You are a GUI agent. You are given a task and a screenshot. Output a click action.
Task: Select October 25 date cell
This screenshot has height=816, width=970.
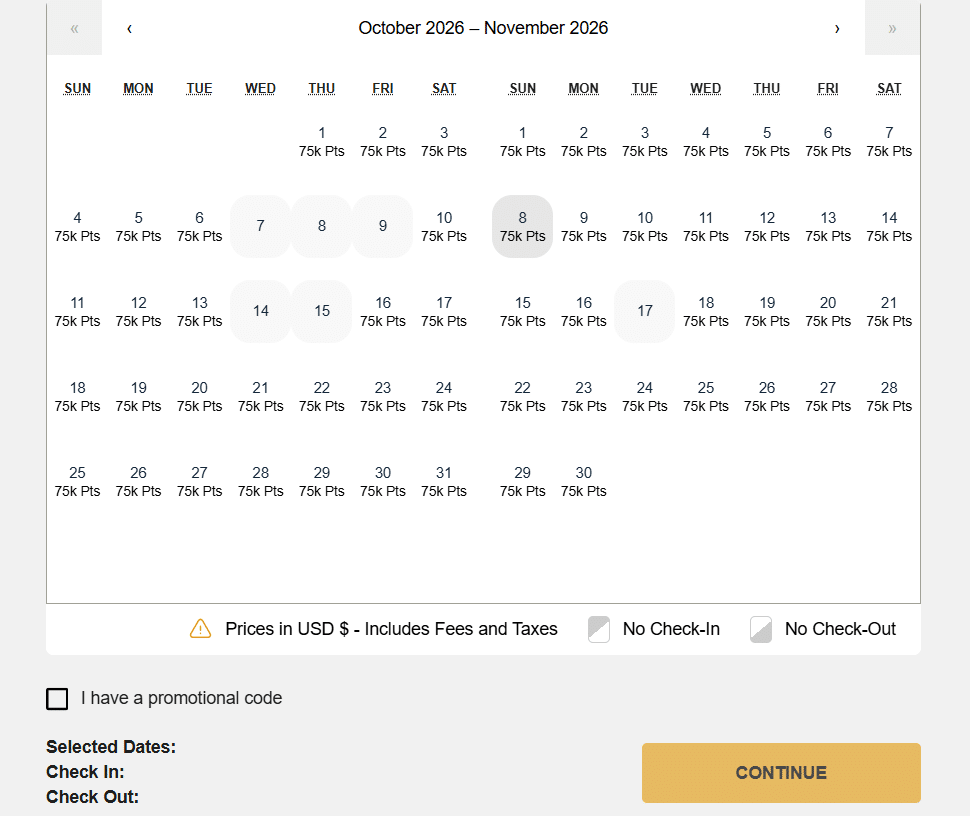click(78, 481)
